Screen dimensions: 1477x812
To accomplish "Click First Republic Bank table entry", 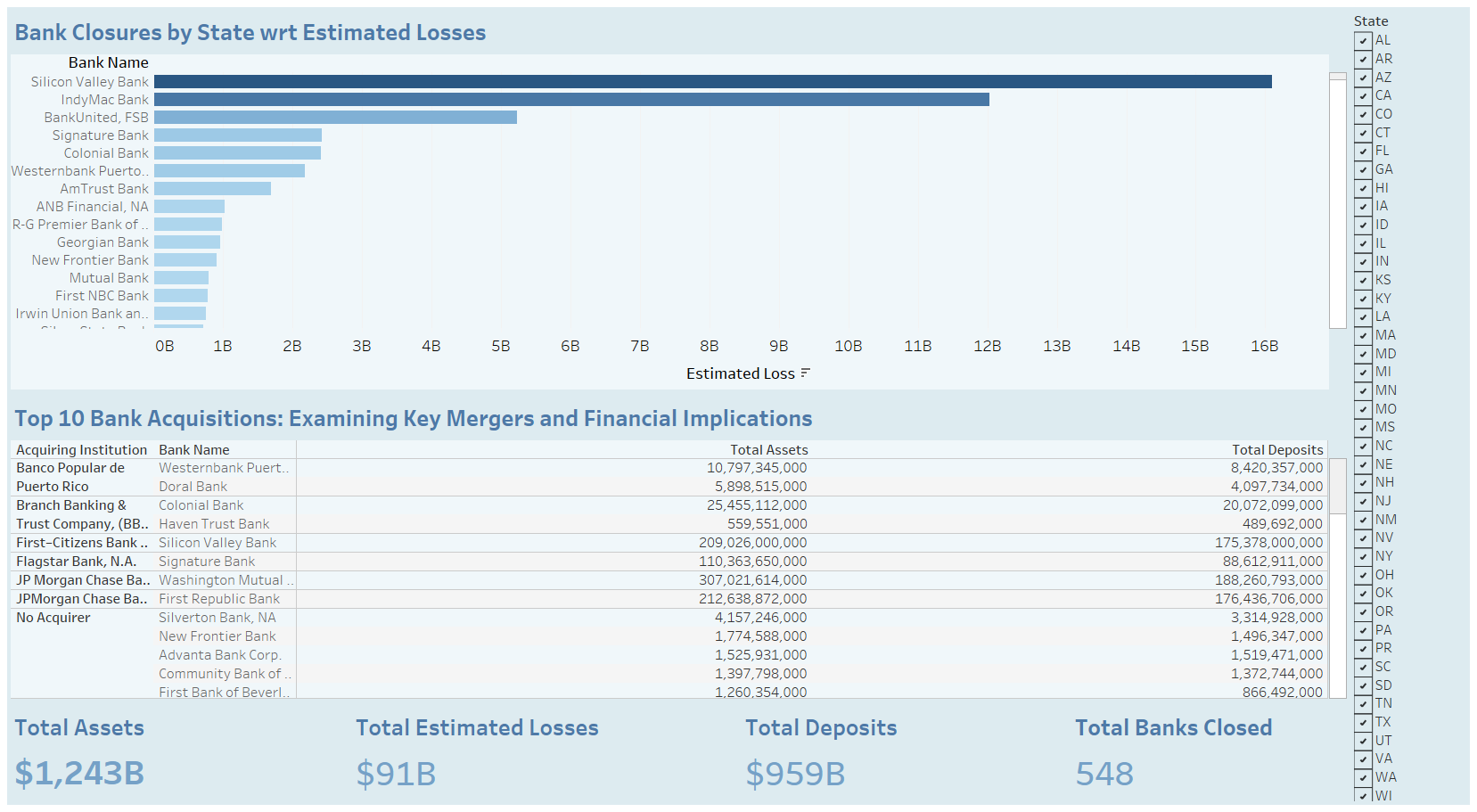I will (219, 599).
